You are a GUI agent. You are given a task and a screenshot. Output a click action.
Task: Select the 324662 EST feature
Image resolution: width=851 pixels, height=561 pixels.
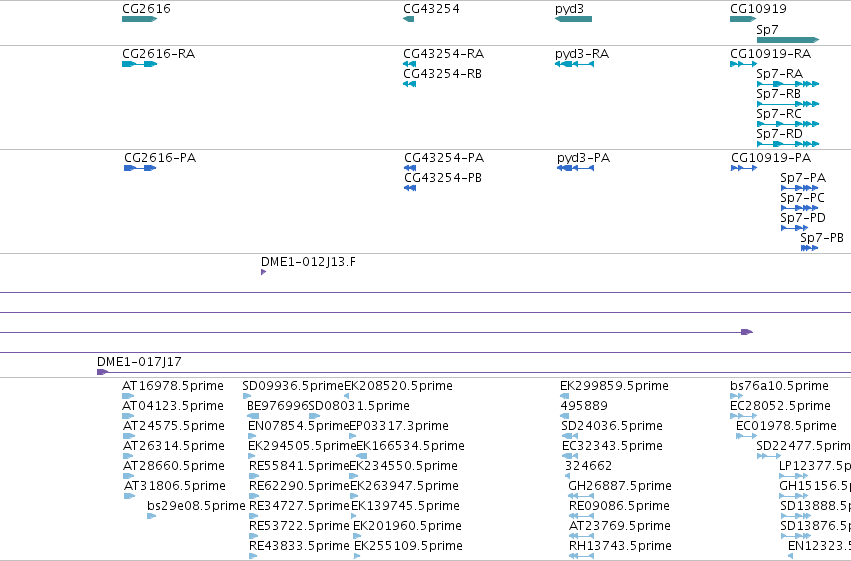point(567,476)
